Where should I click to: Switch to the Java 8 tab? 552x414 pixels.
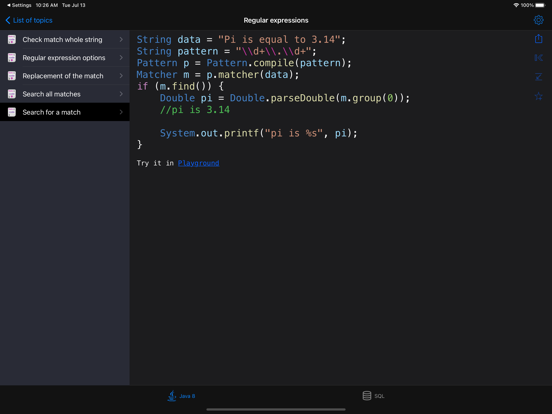(181, 396)
